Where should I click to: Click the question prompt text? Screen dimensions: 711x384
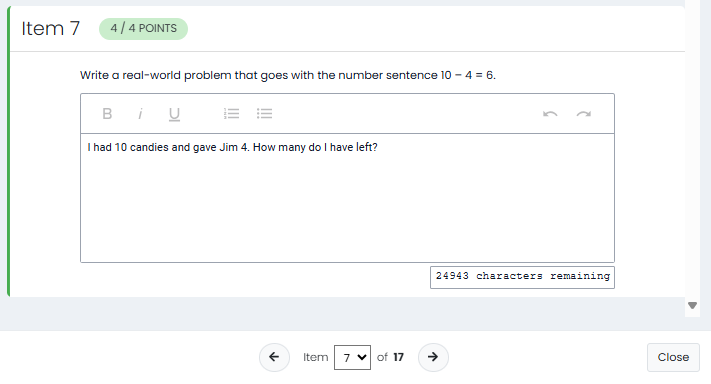(x=288, y=75)
